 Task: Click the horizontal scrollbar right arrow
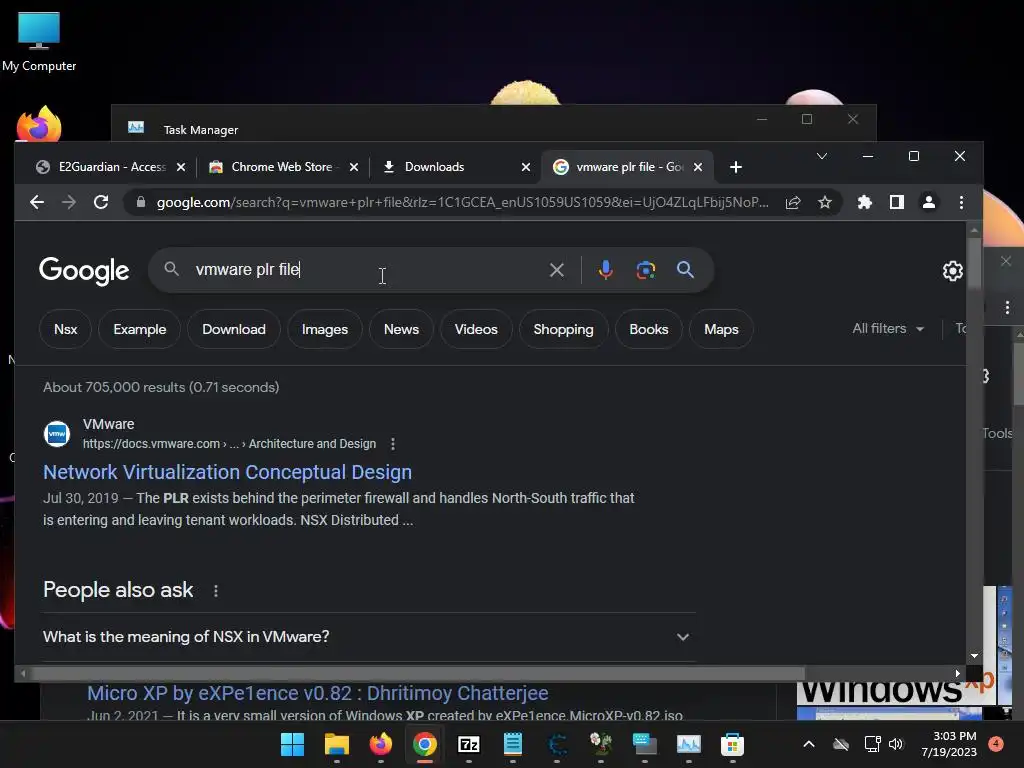[x=957, y=673]
